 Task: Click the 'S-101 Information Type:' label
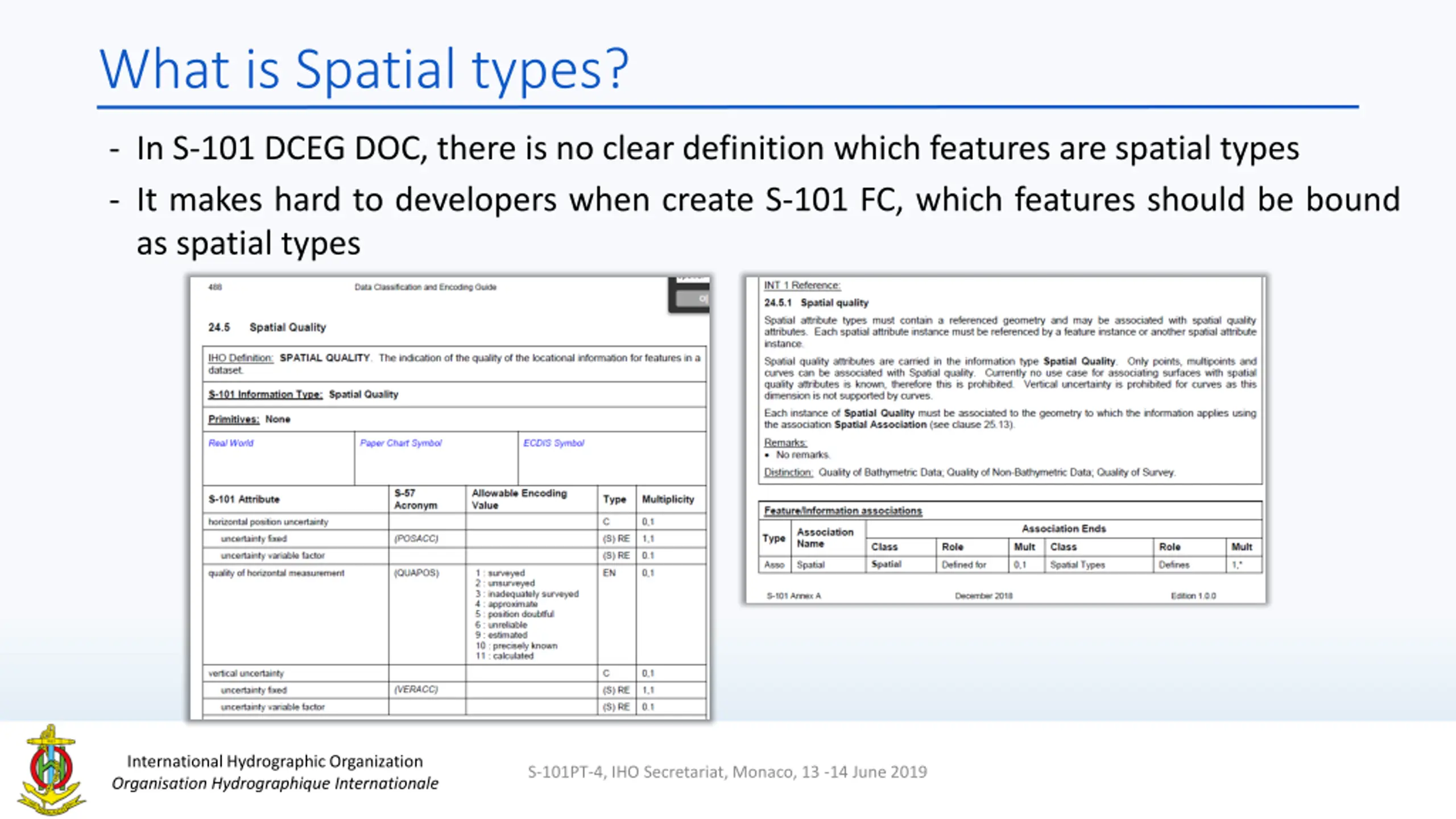click(x=265, y=395)
